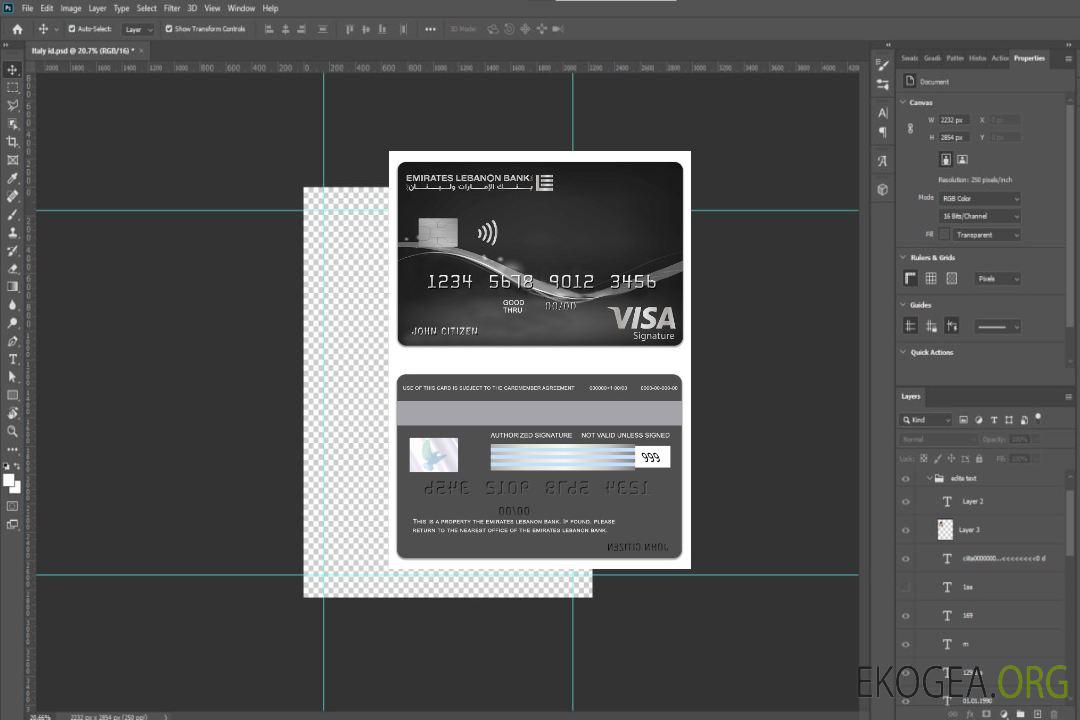This screenshot has width=1080, height=720.
Task: Click the canvas Fill color swatch
Action: click(944, 234)
